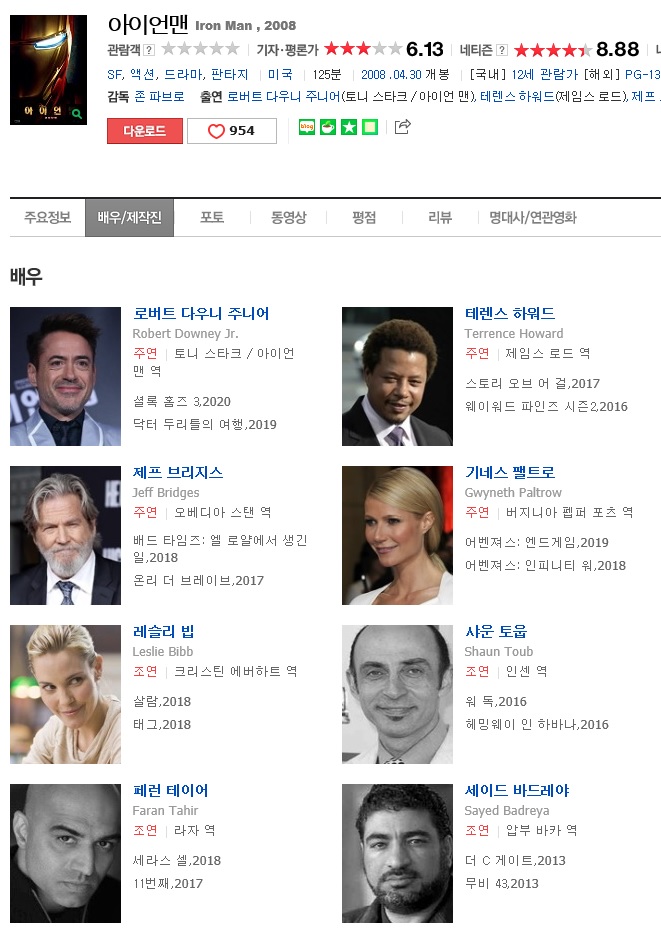Click the green square memo icon

370,127
